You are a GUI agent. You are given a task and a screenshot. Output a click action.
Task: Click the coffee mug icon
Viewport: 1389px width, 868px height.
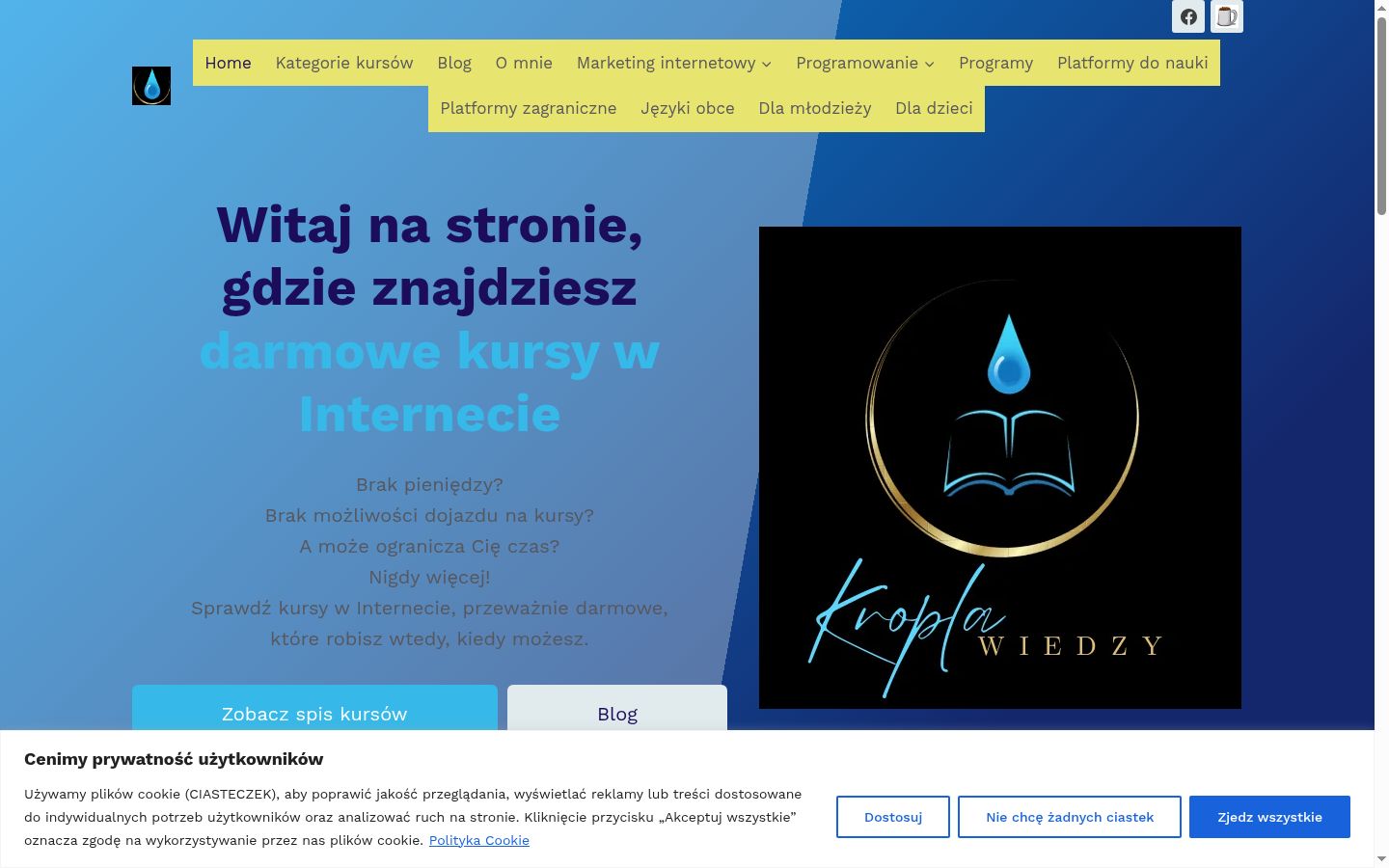[x=1227, y=16]
